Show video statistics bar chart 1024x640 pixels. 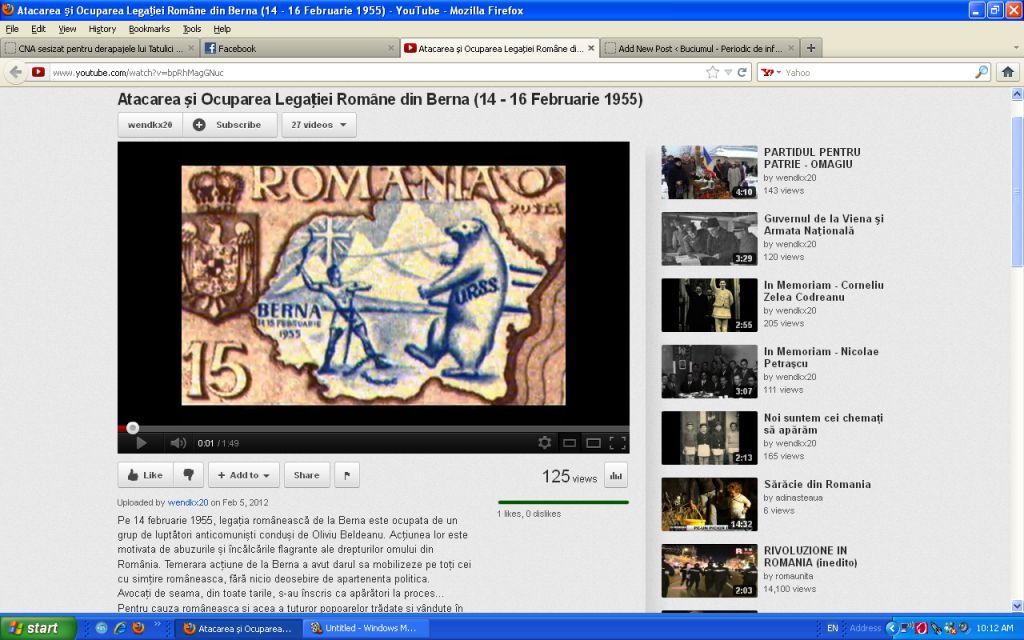coord(616,476)
